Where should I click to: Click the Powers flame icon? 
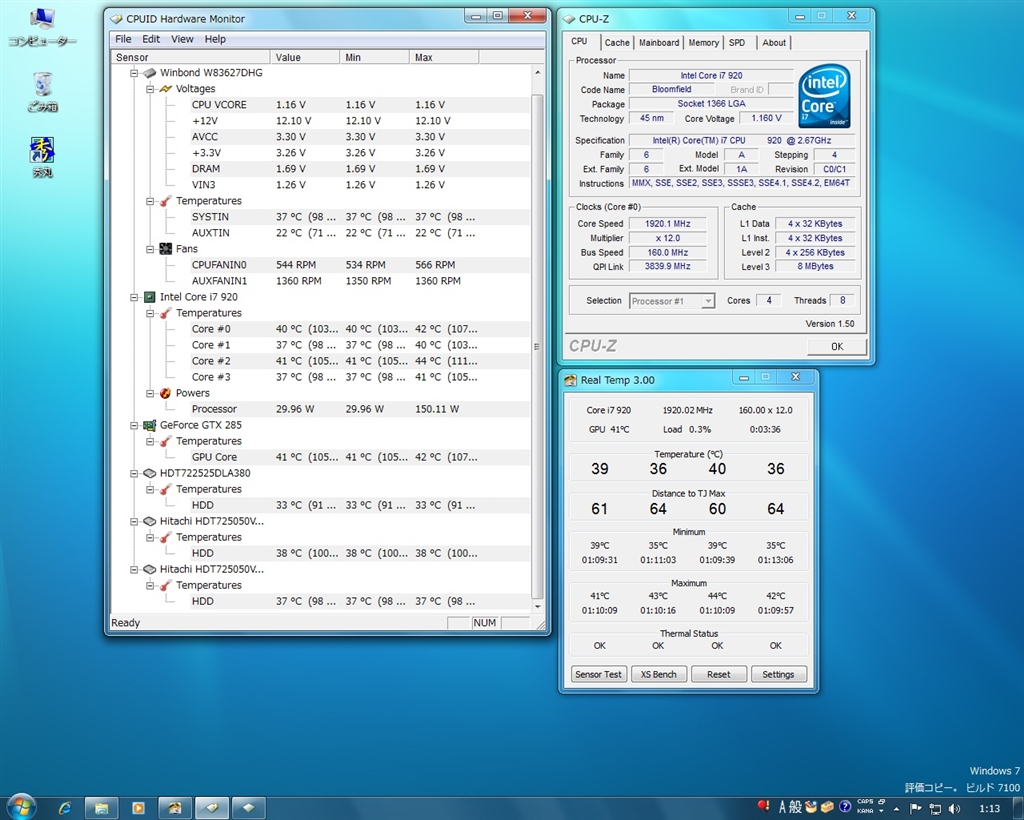(x=165, y=393)
